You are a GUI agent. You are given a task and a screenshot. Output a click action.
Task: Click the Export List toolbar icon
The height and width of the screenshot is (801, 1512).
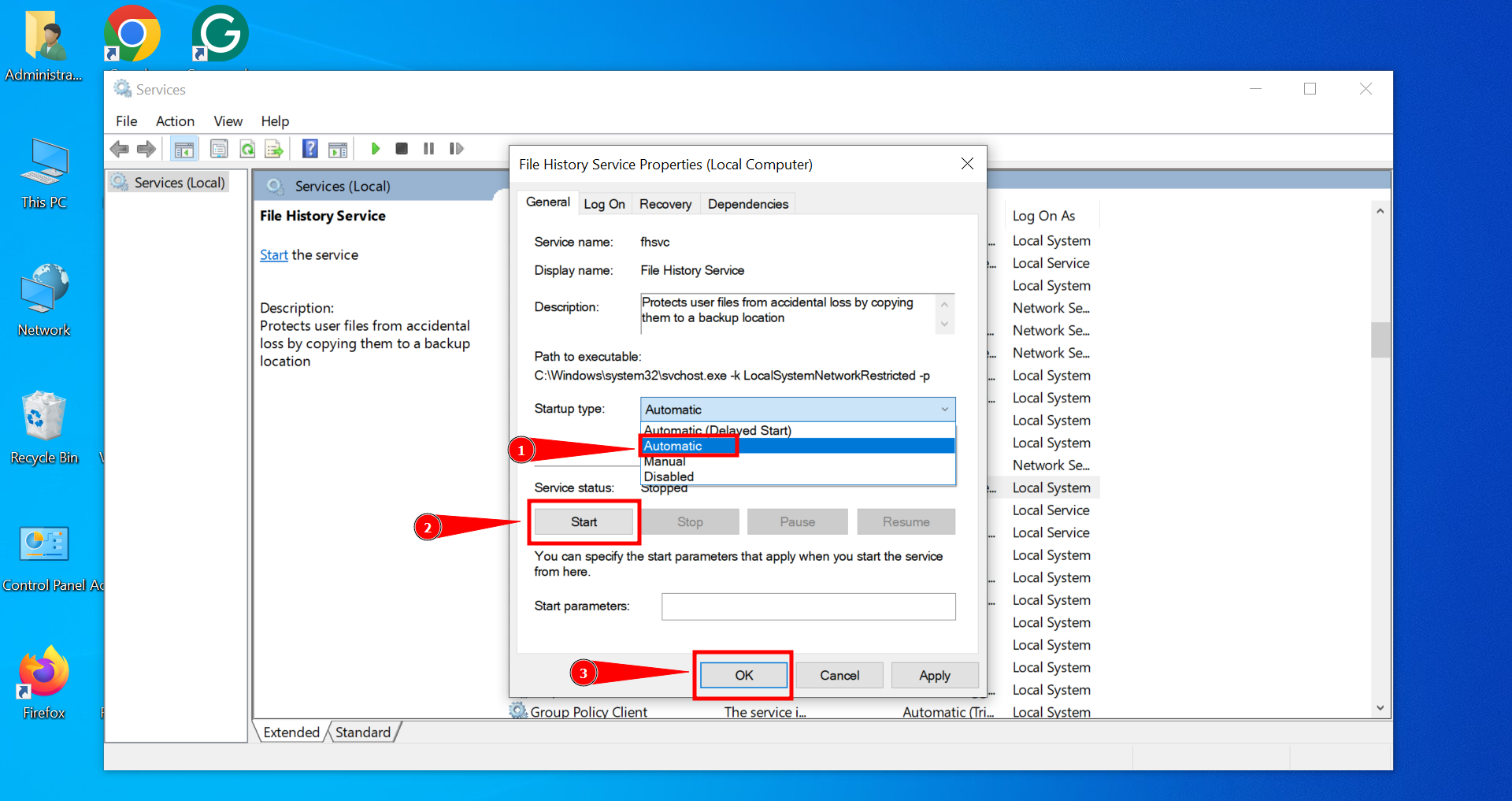click(x=274, y=149)
